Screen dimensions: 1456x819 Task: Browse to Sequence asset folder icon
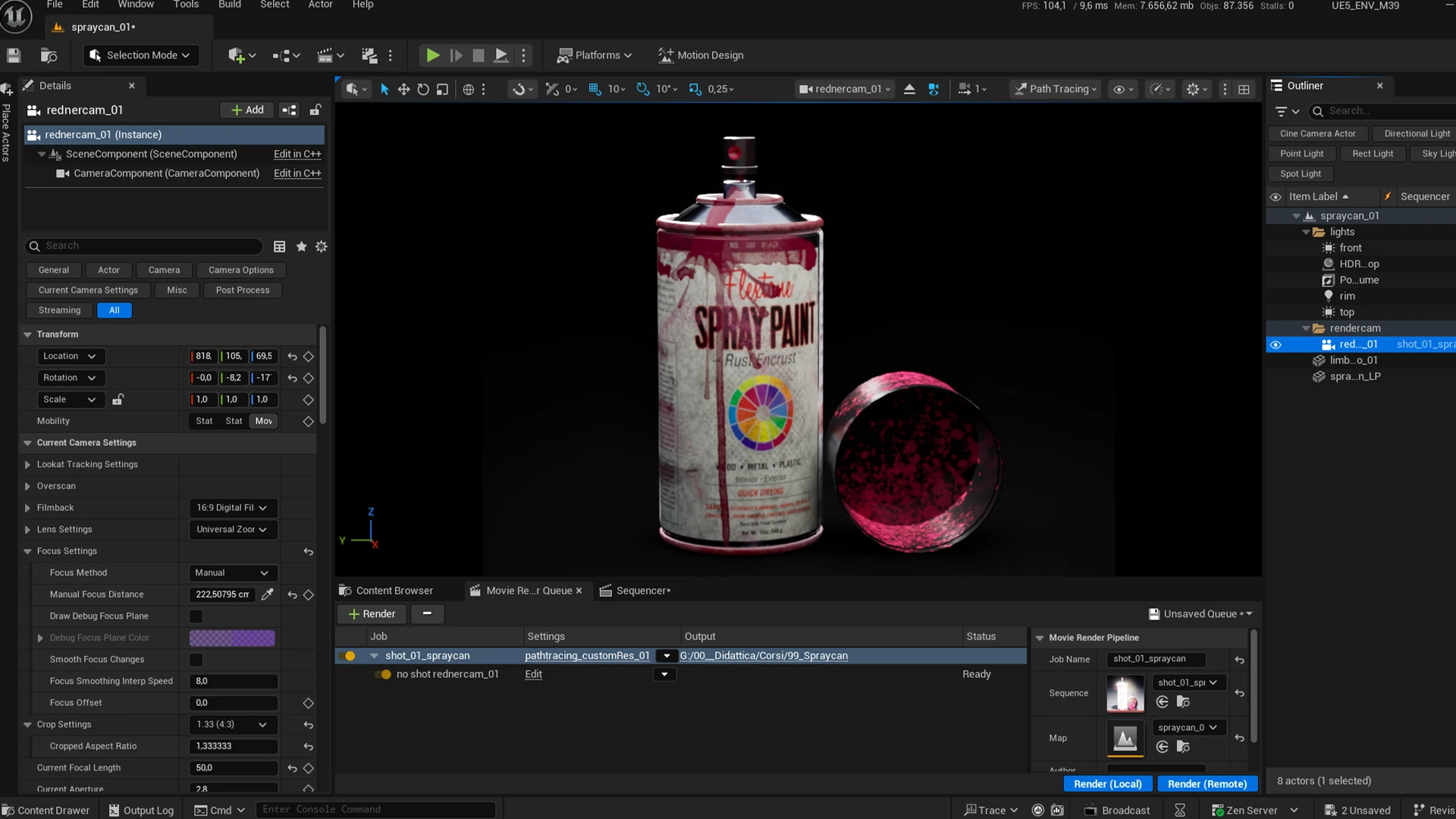click(x=1183, y=702)
